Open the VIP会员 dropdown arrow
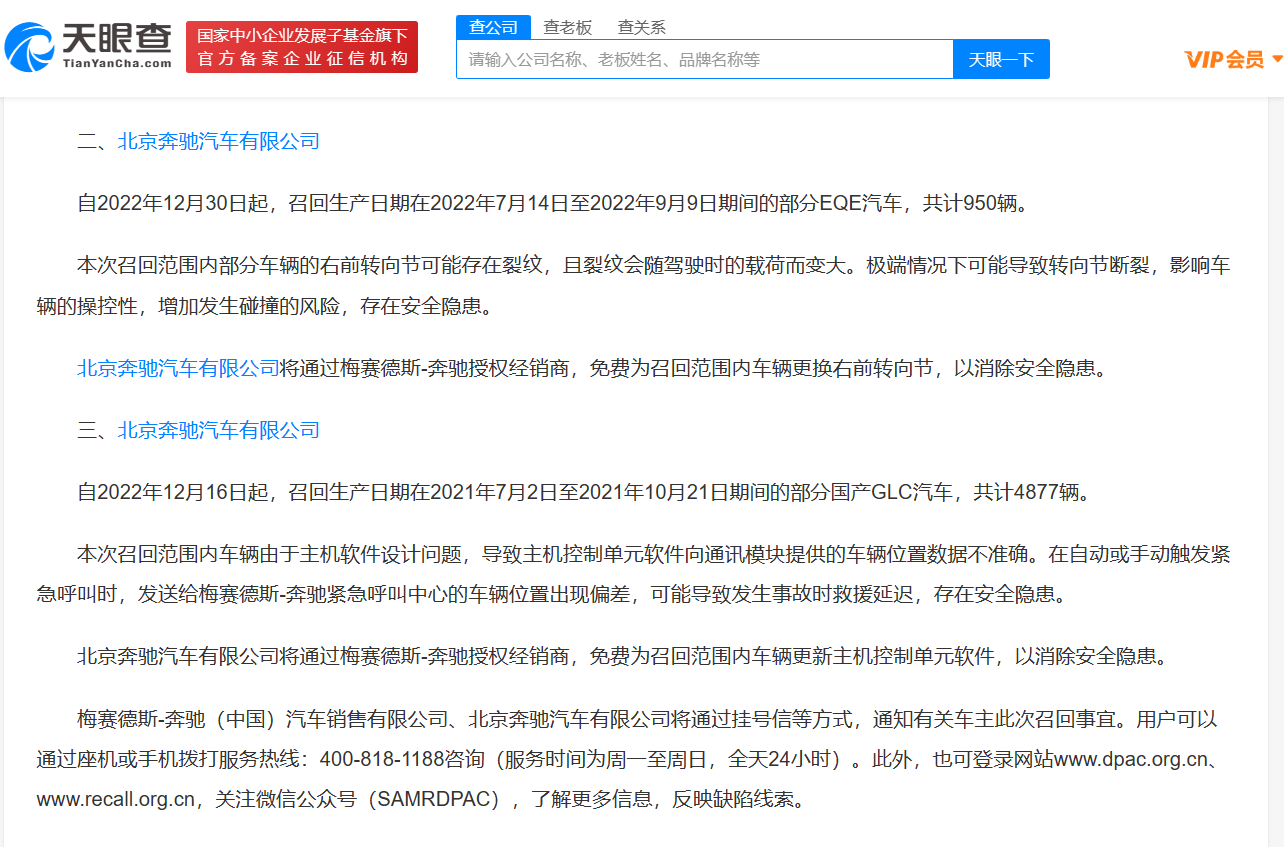Viewport: 1284px width, 847px height. click(x=1276, y=59)
